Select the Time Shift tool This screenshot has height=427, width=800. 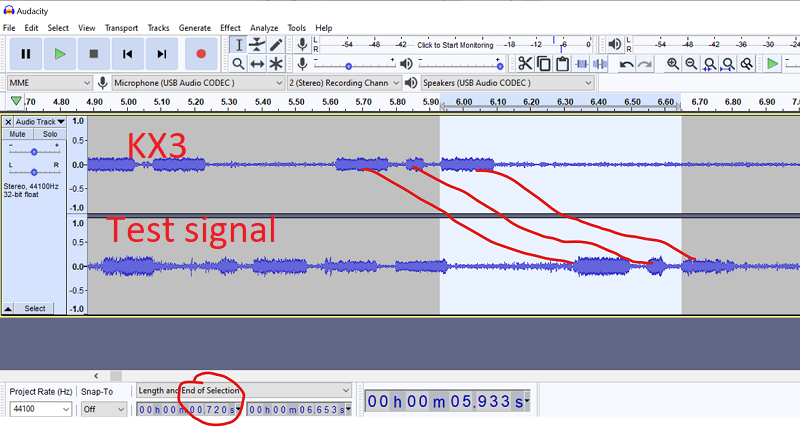click(x=257, y=64)
